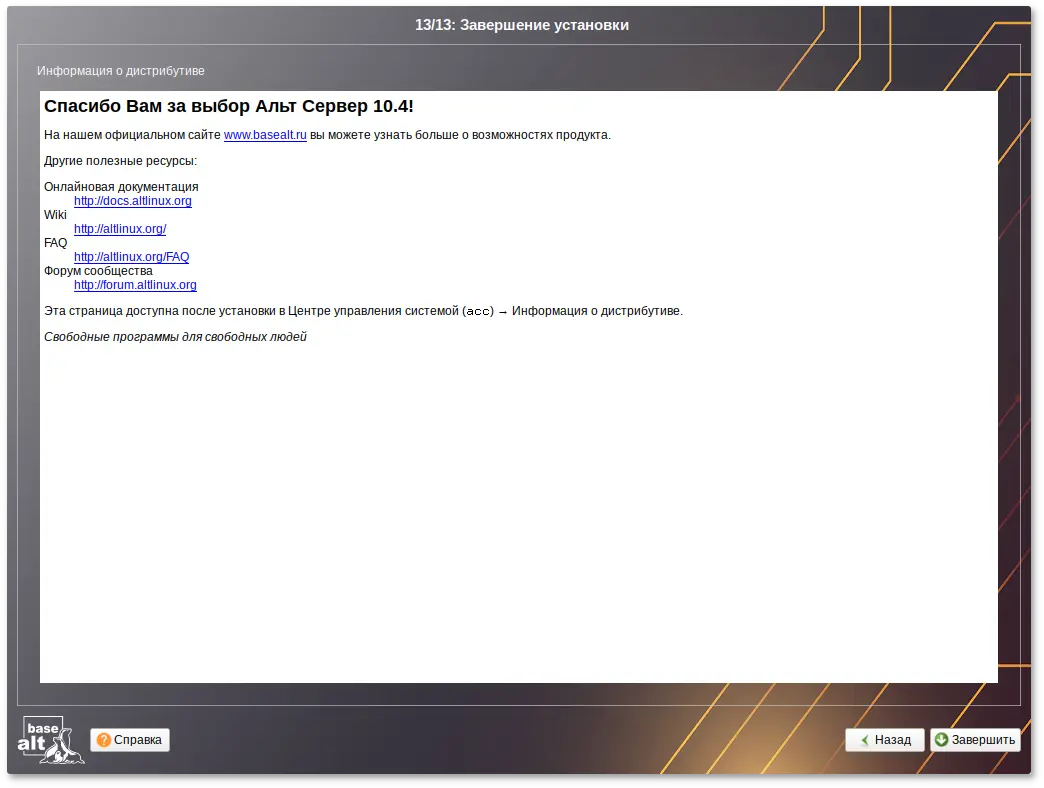The height and width of the screenshot is (788, 1044).
Task: Click the monospace "acc" text
Action: (x=480, y=312)
